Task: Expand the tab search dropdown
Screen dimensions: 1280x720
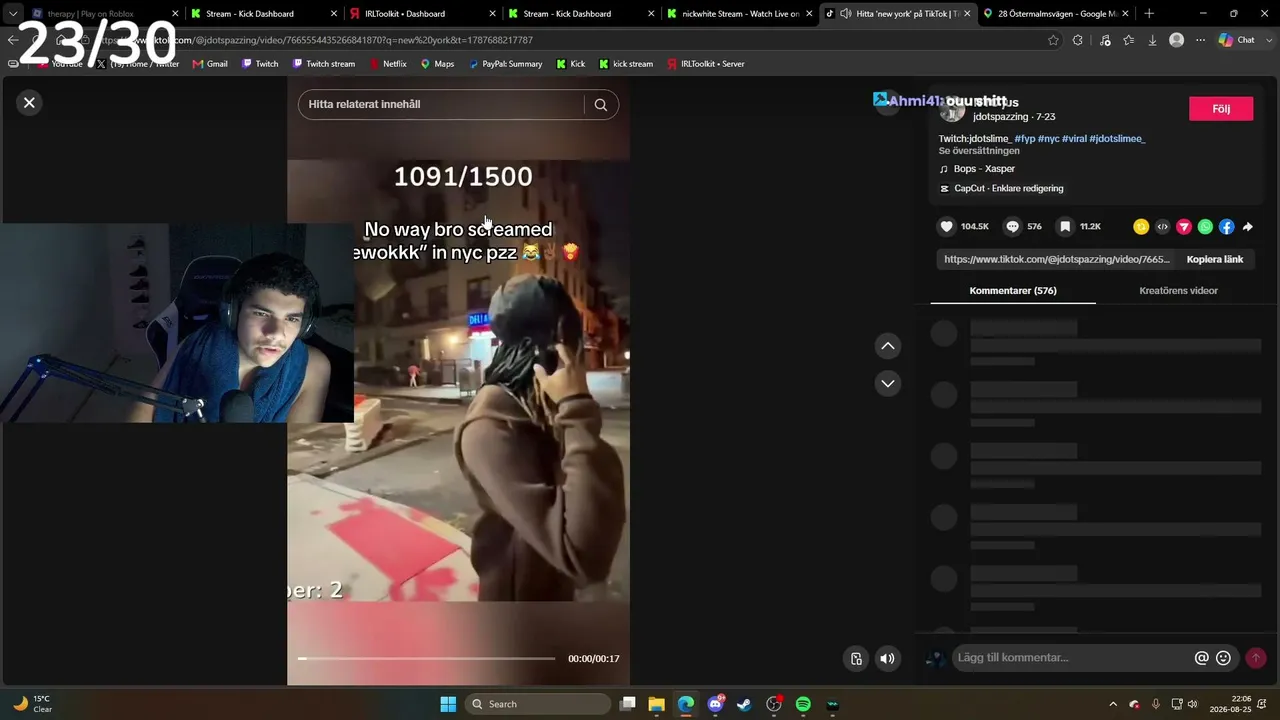Action: [13, 14]
